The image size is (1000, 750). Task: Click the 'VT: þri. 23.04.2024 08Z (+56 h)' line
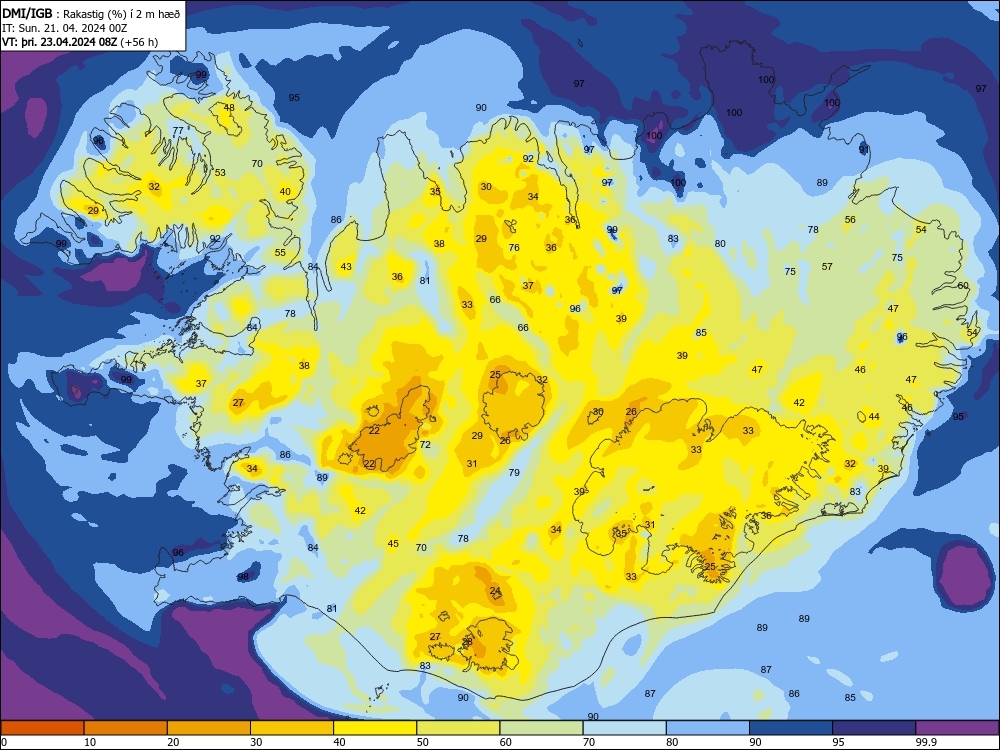tap(80, 42)
